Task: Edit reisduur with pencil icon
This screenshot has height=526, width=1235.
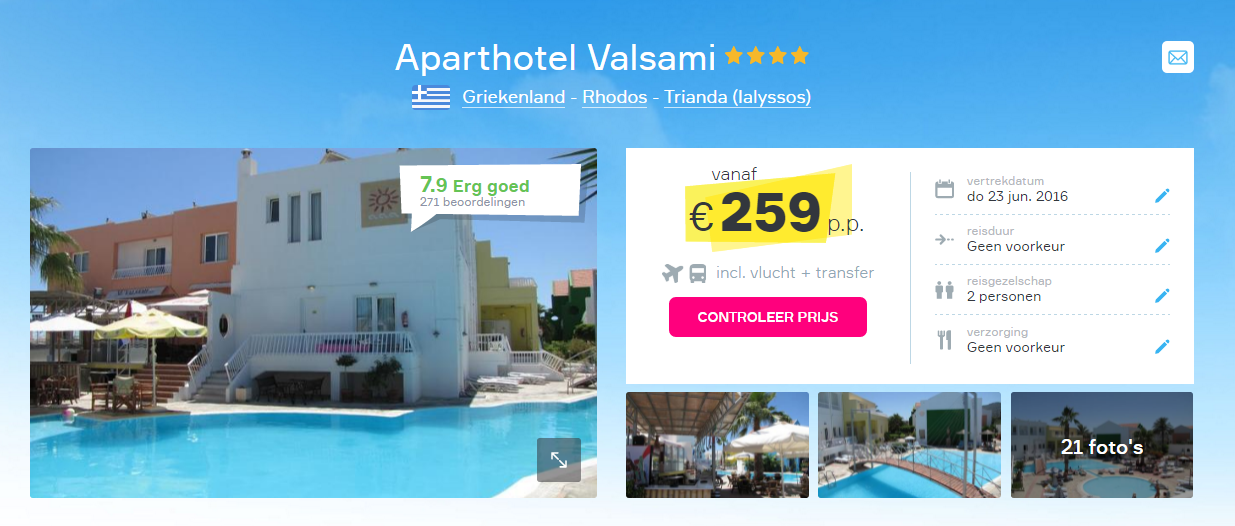Action: point(1161,245)
